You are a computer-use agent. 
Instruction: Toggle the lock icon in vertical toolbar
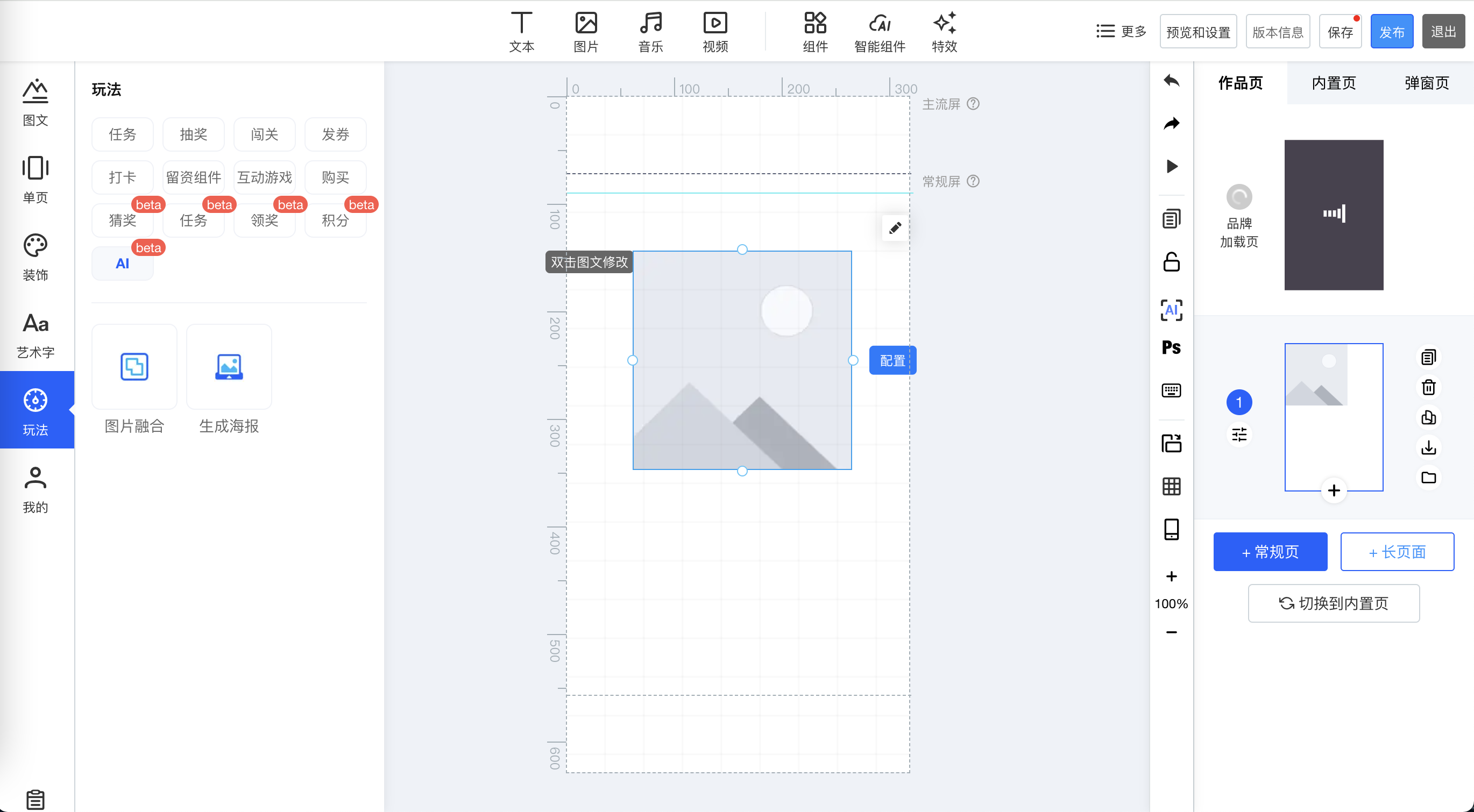click(1171, 262)
